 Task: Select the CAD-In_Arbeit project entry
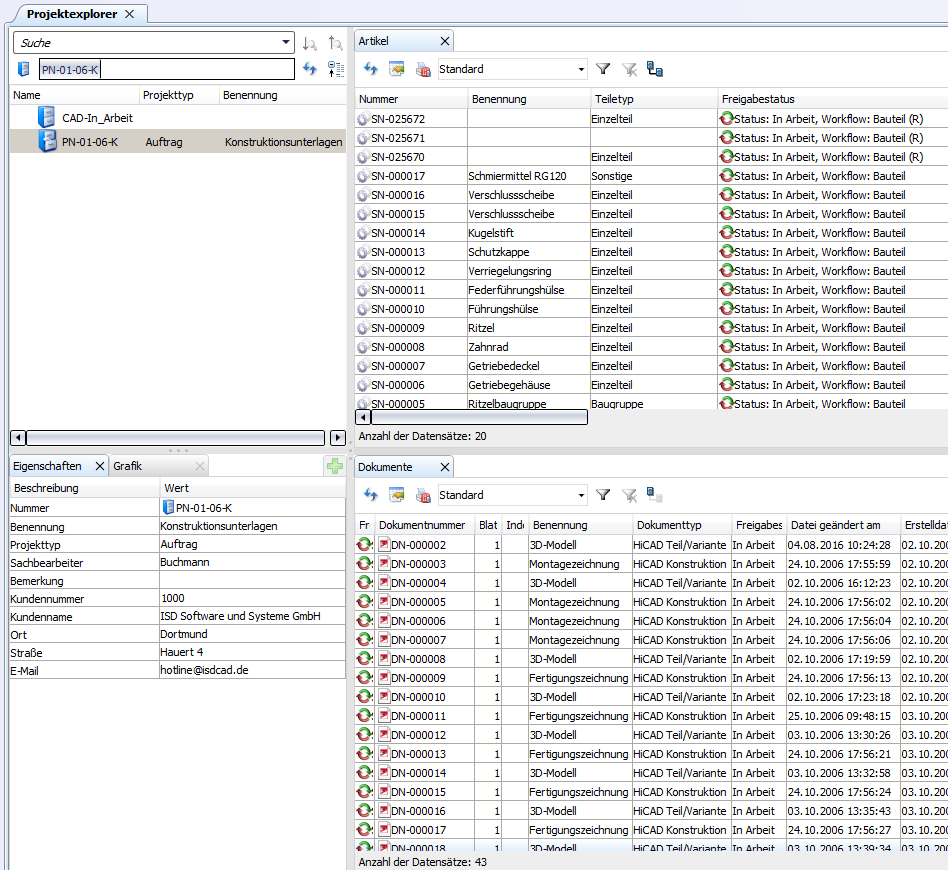96,118
